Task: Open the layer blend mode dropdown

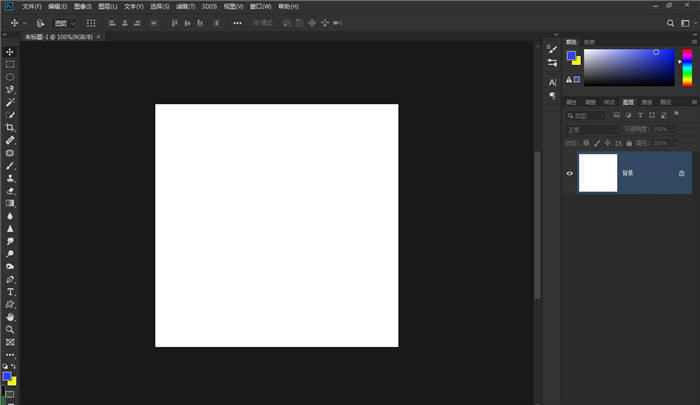Action: point(592,129)
